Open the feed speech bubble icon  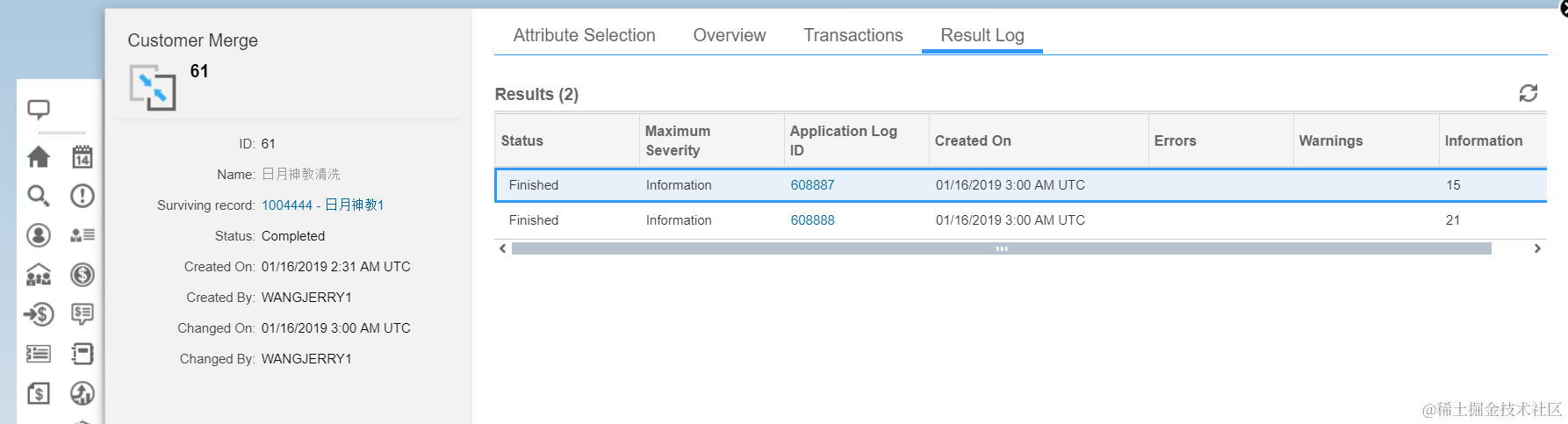[39, 110]
